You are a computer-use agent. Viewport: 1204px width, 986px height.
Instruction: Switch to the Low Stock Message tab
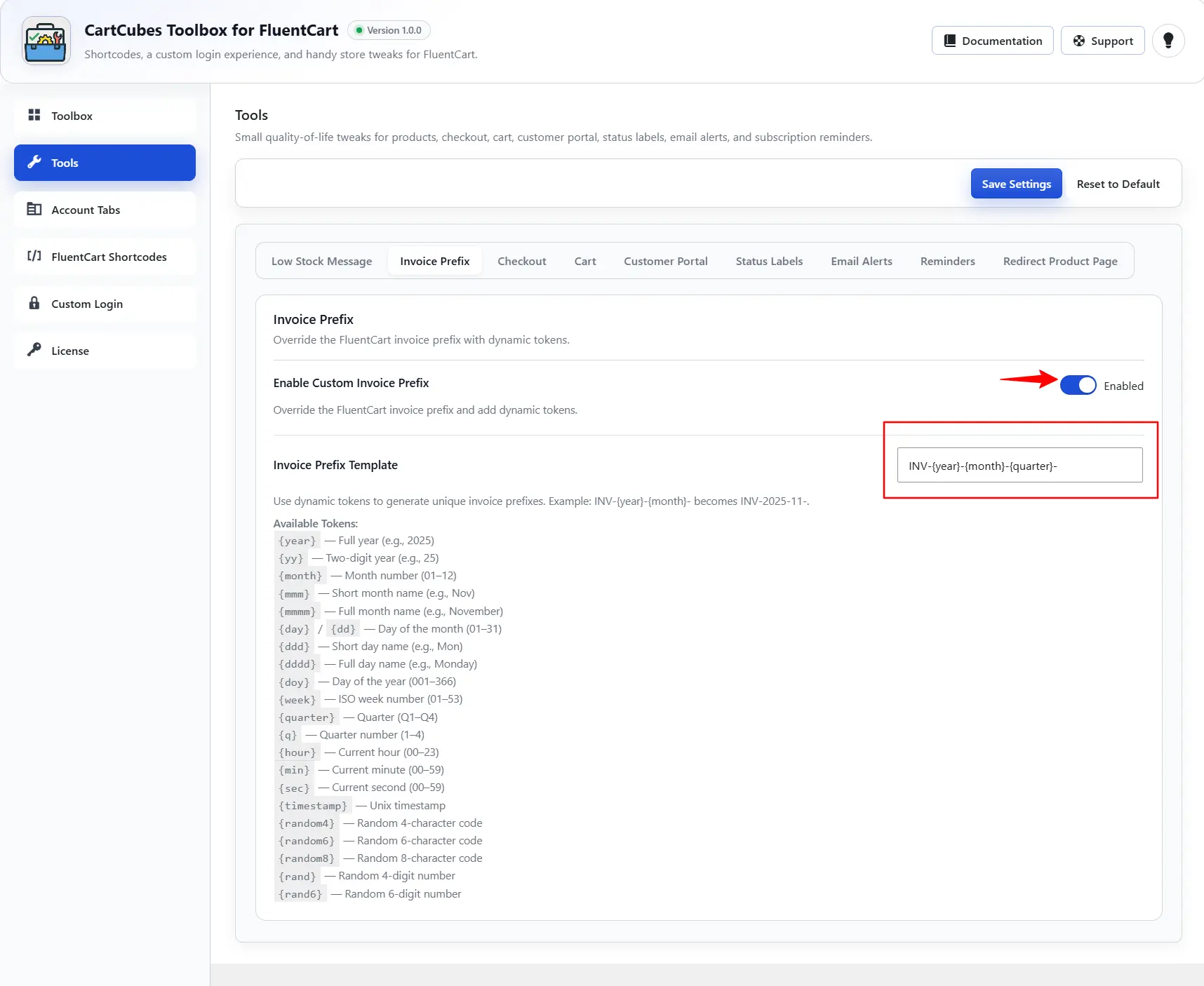point(321,261)
